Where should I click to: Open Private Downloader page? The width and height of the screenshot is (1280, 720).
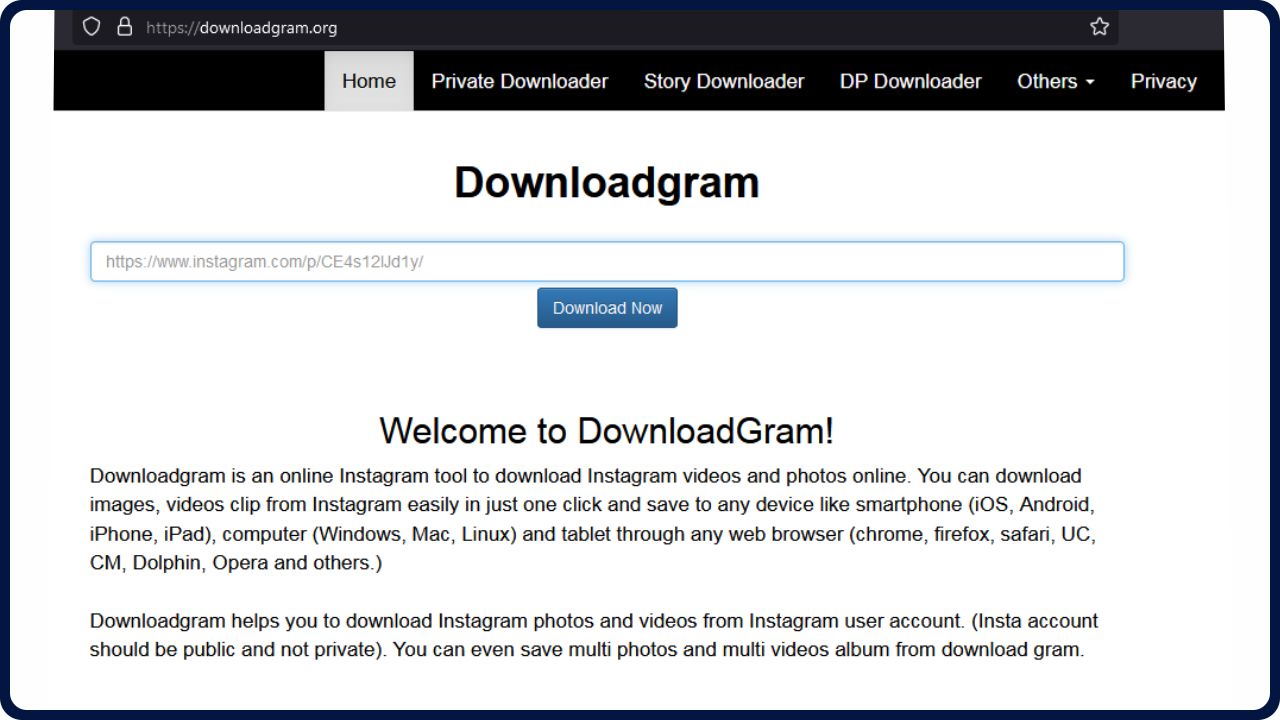pos(520,81)
